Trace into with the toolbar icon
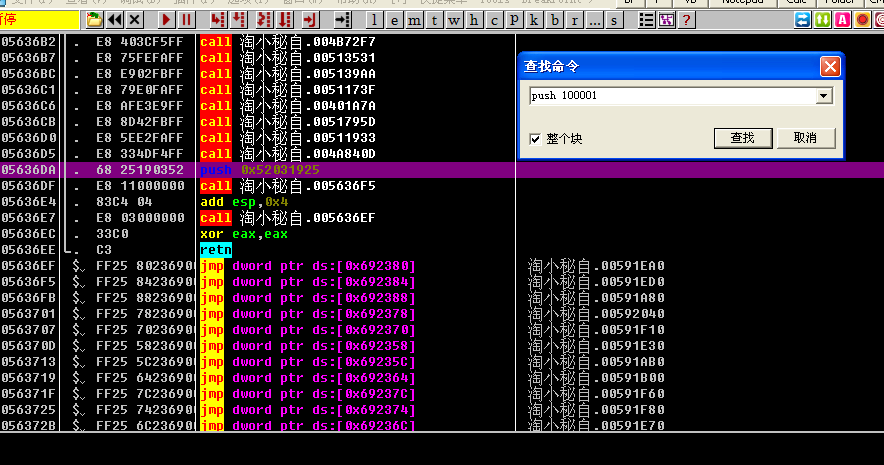The image size is (884, 465). coord(263,20)
